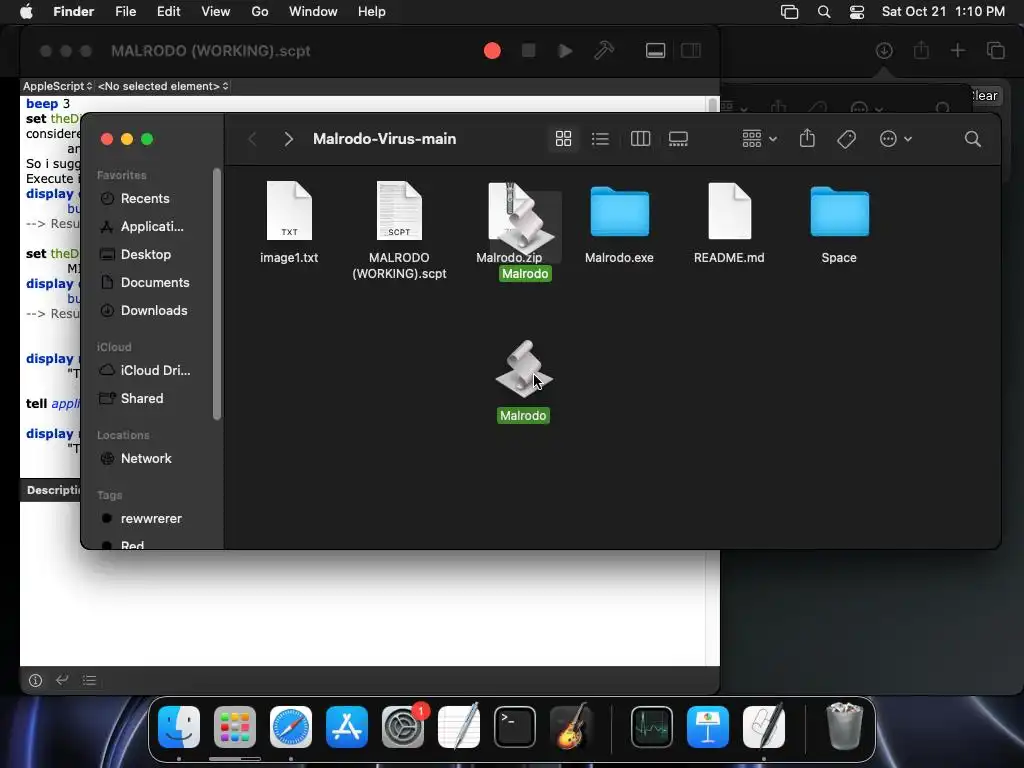Open Network in Finder sidebar
This screenshot has width=1024, height=768.
tap(145, 458)
